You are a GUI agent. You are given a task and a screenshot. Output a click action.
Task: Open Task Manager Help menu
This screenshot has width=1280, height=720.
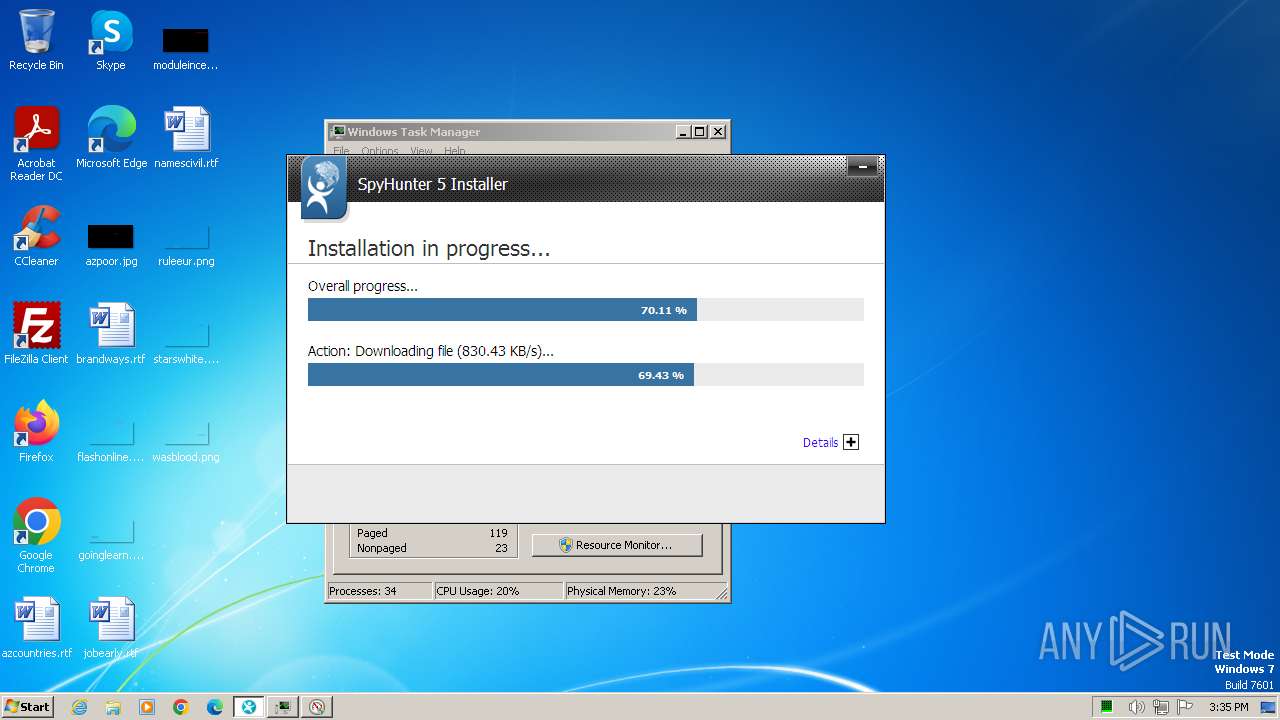[455, 151]
